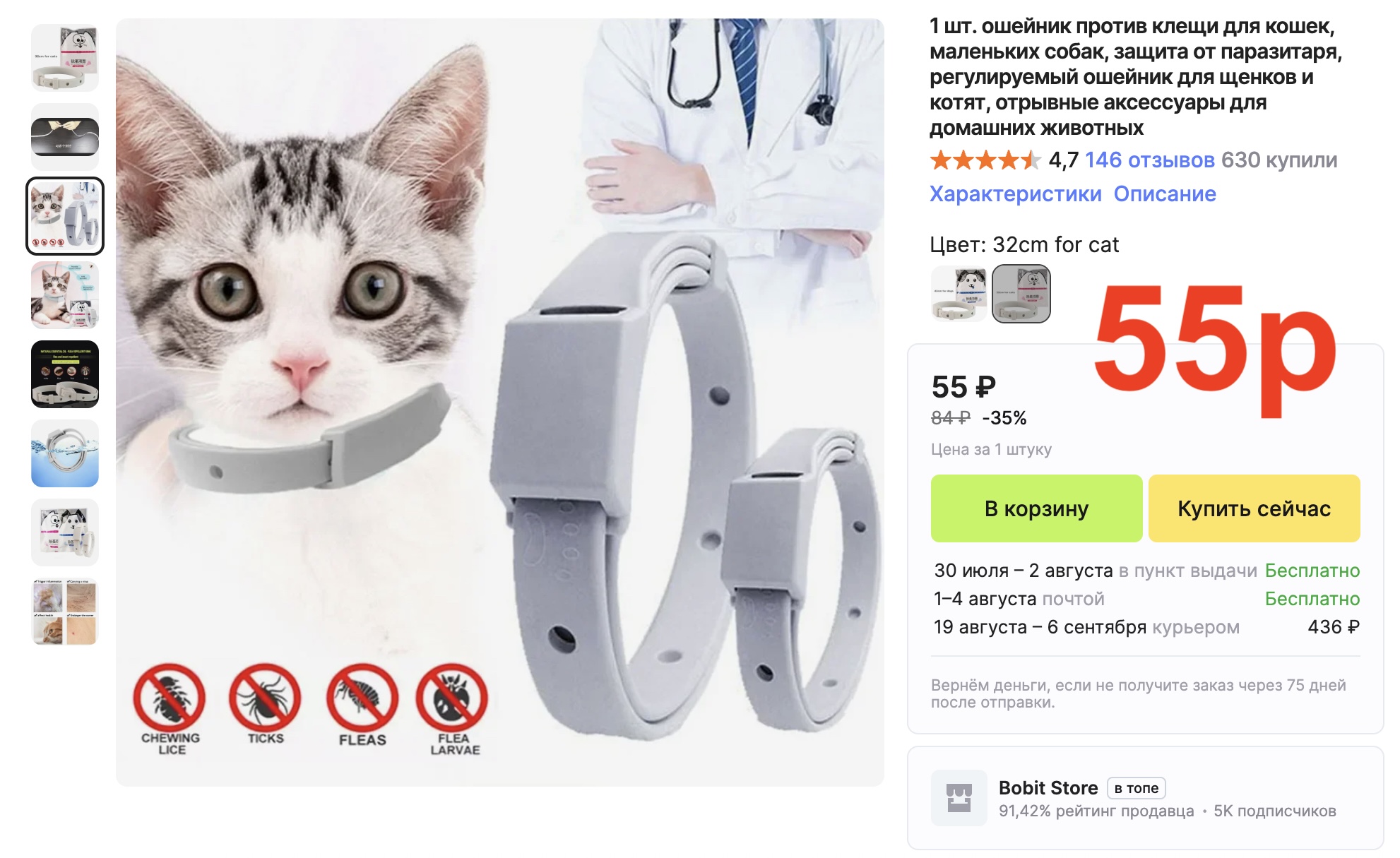Click the main kitten collar product image

click(x=500, y=403)
